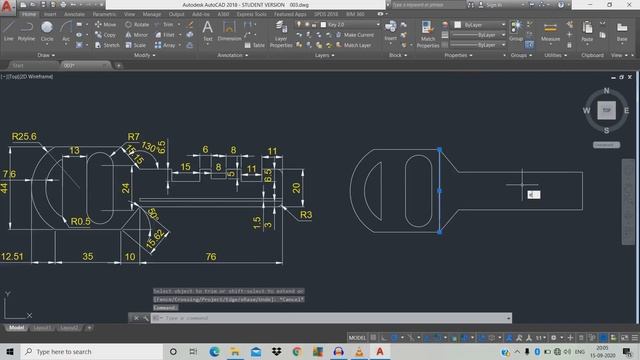Click the Scale tool
Screen dimensions: 640x360
[136, 45]
